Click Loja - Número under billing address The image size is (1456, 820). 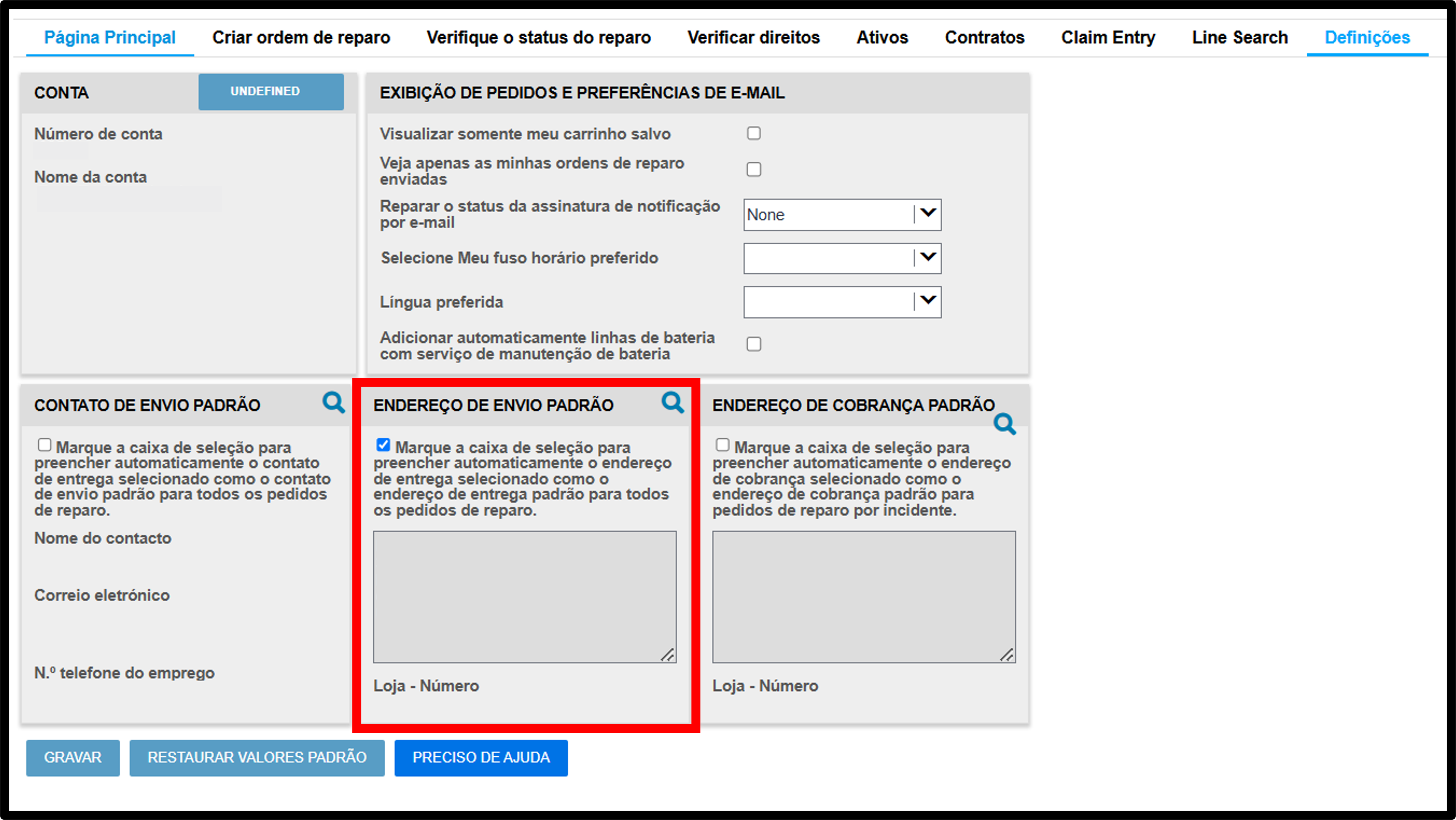(765, 686)
